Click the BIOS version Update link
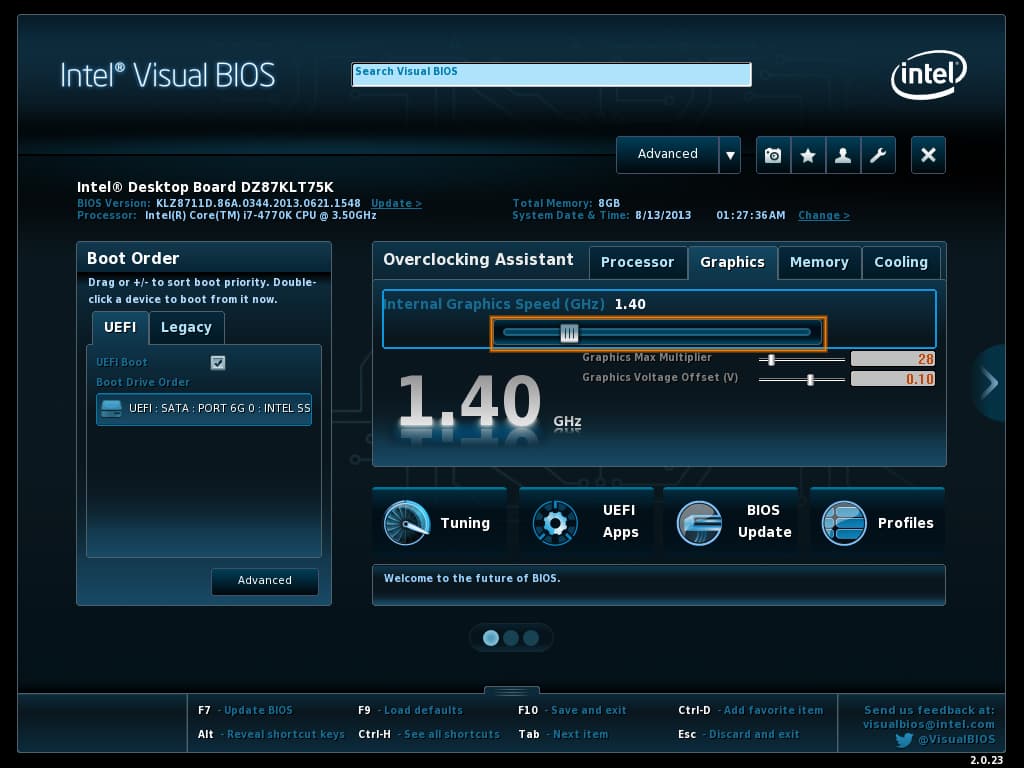 (396, 203)
